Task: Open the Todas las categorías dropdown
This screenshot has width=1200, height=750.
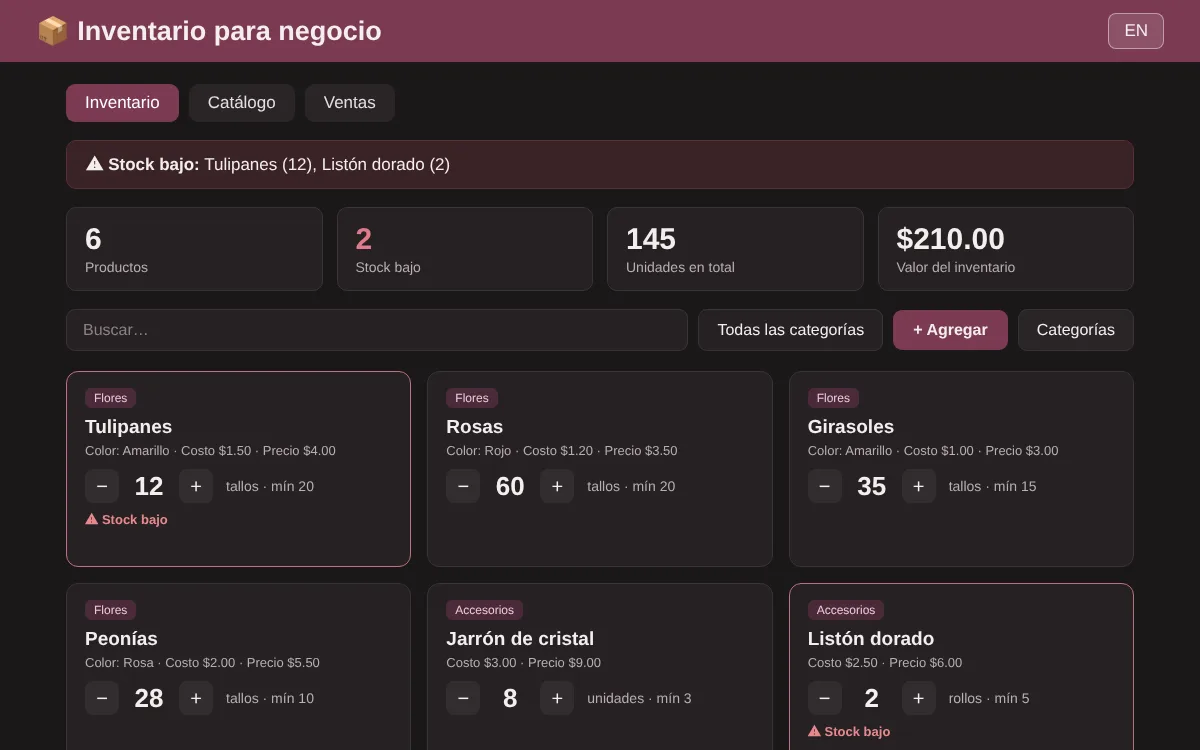Action: click(x=790, y=330)
